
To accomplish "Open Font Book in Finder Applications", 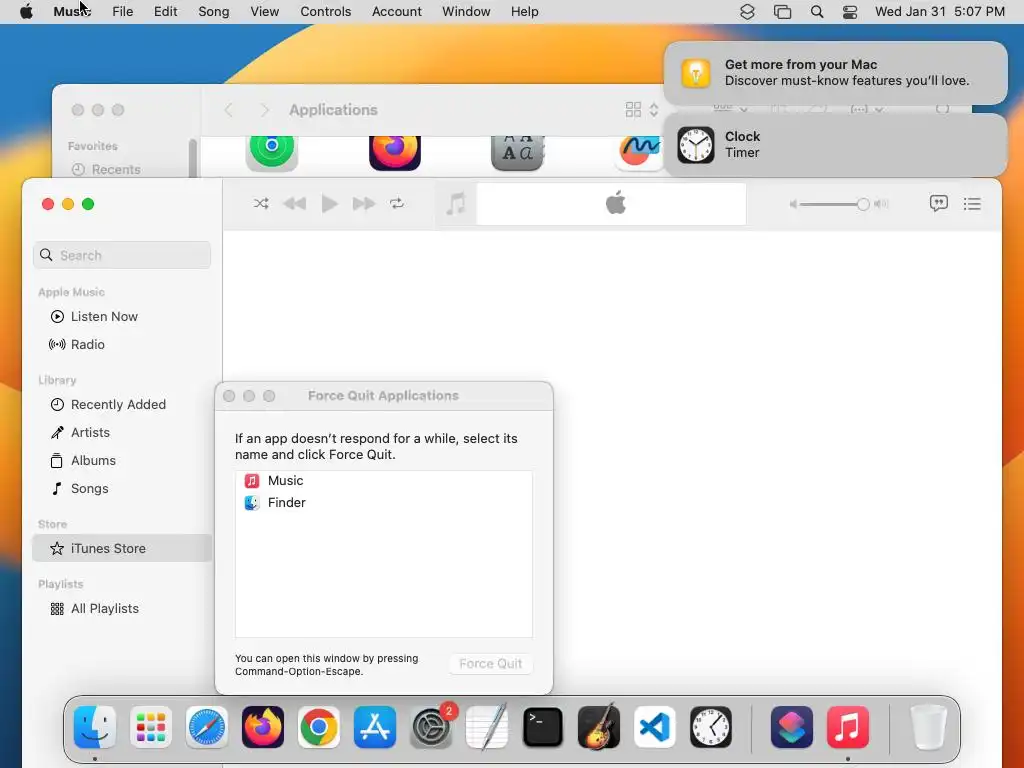I will click(517, 152).
